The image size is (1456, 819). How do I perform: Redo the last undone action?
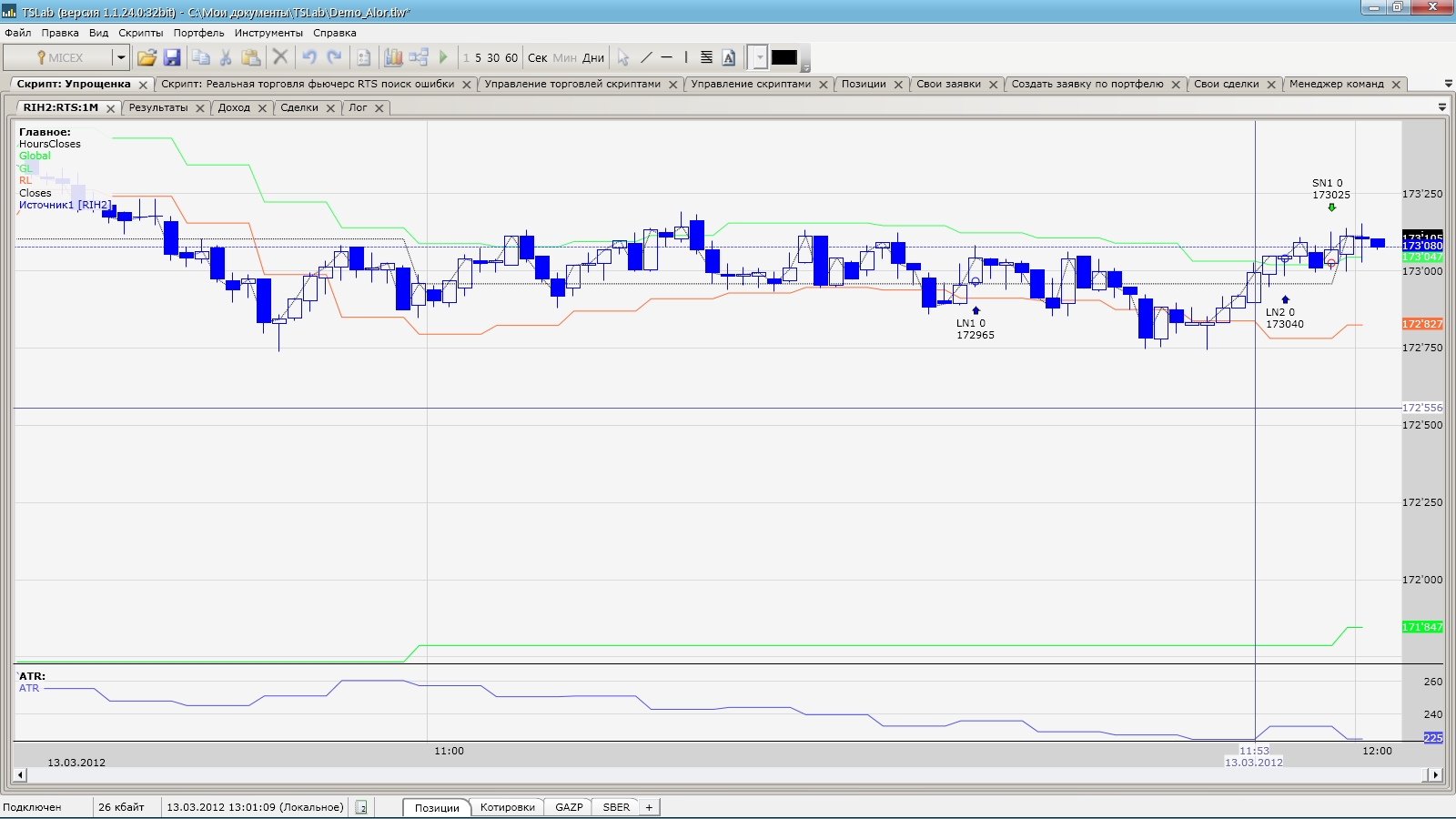coord(334,57)
